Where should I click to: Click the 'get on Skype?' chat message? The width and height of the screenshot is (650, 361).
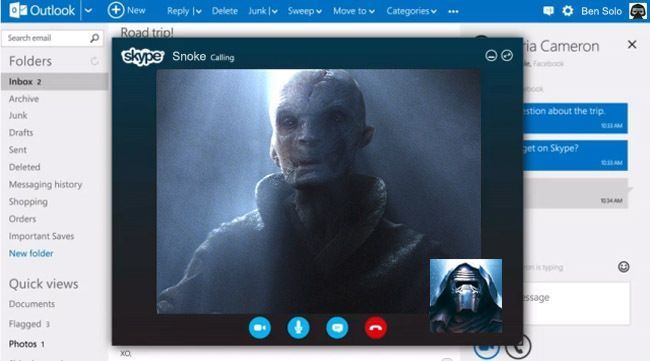click(x=575, y=155)
